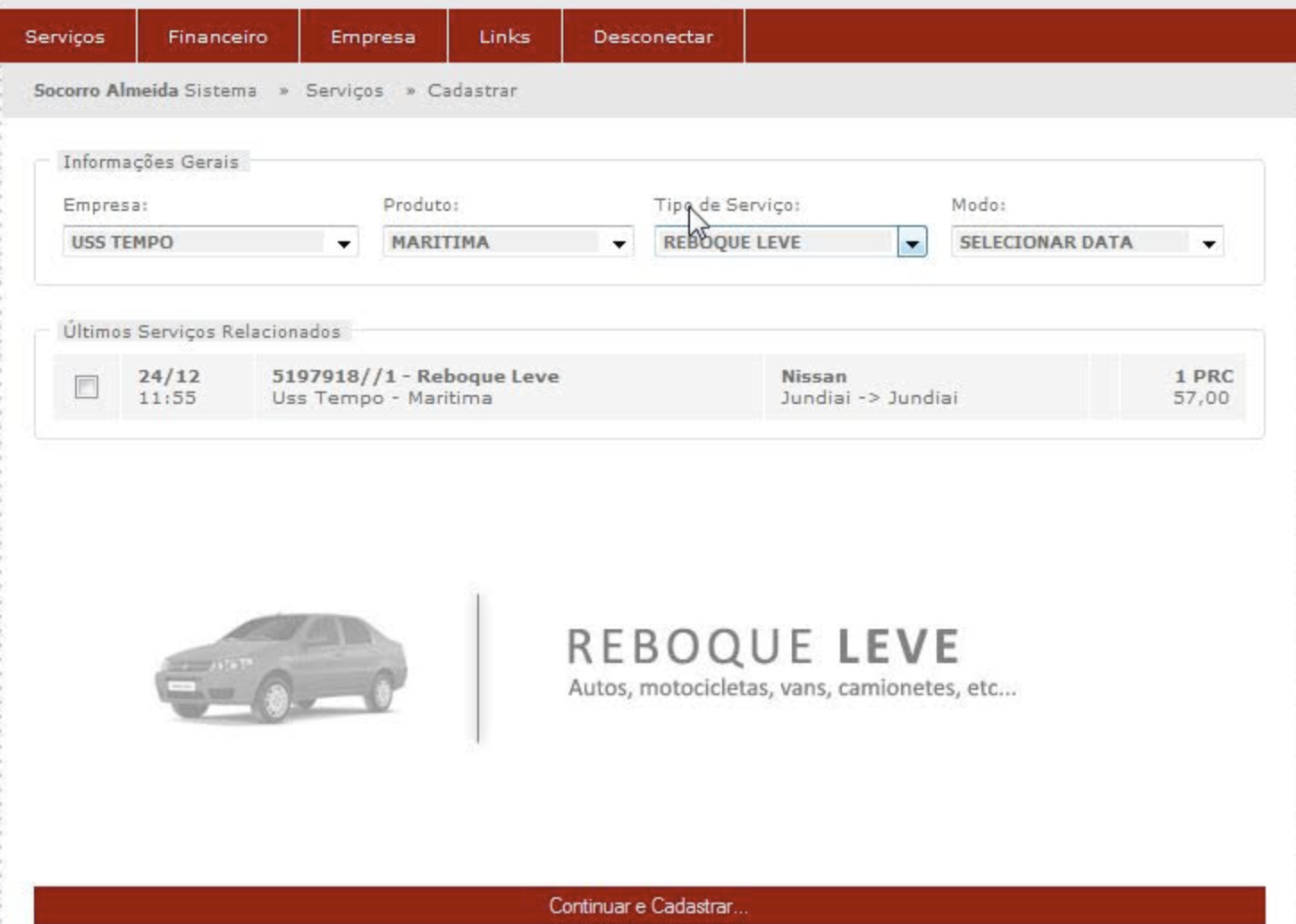Viewport: 1296px width, 924px height.
Task: Click the gray car image
Action: coord(281,667)
